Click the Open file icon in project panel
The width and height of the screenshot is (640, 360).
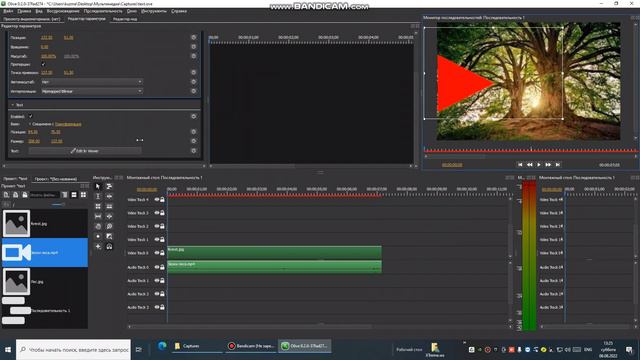(x=16, y=195)
